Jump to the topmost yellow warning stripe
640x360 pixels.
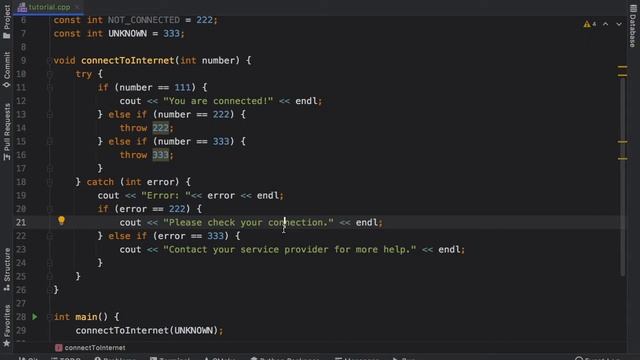622,66
